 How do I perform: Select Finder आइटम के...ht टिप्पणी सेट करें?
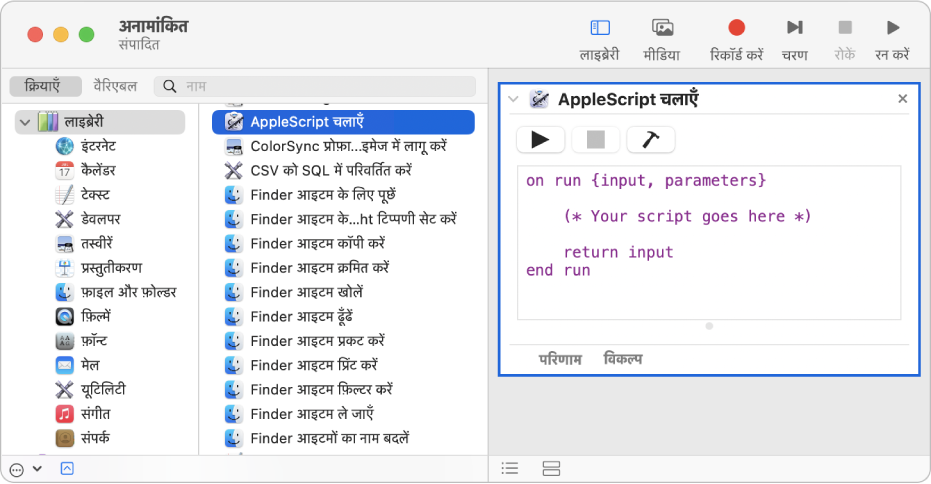coord(343,219)
